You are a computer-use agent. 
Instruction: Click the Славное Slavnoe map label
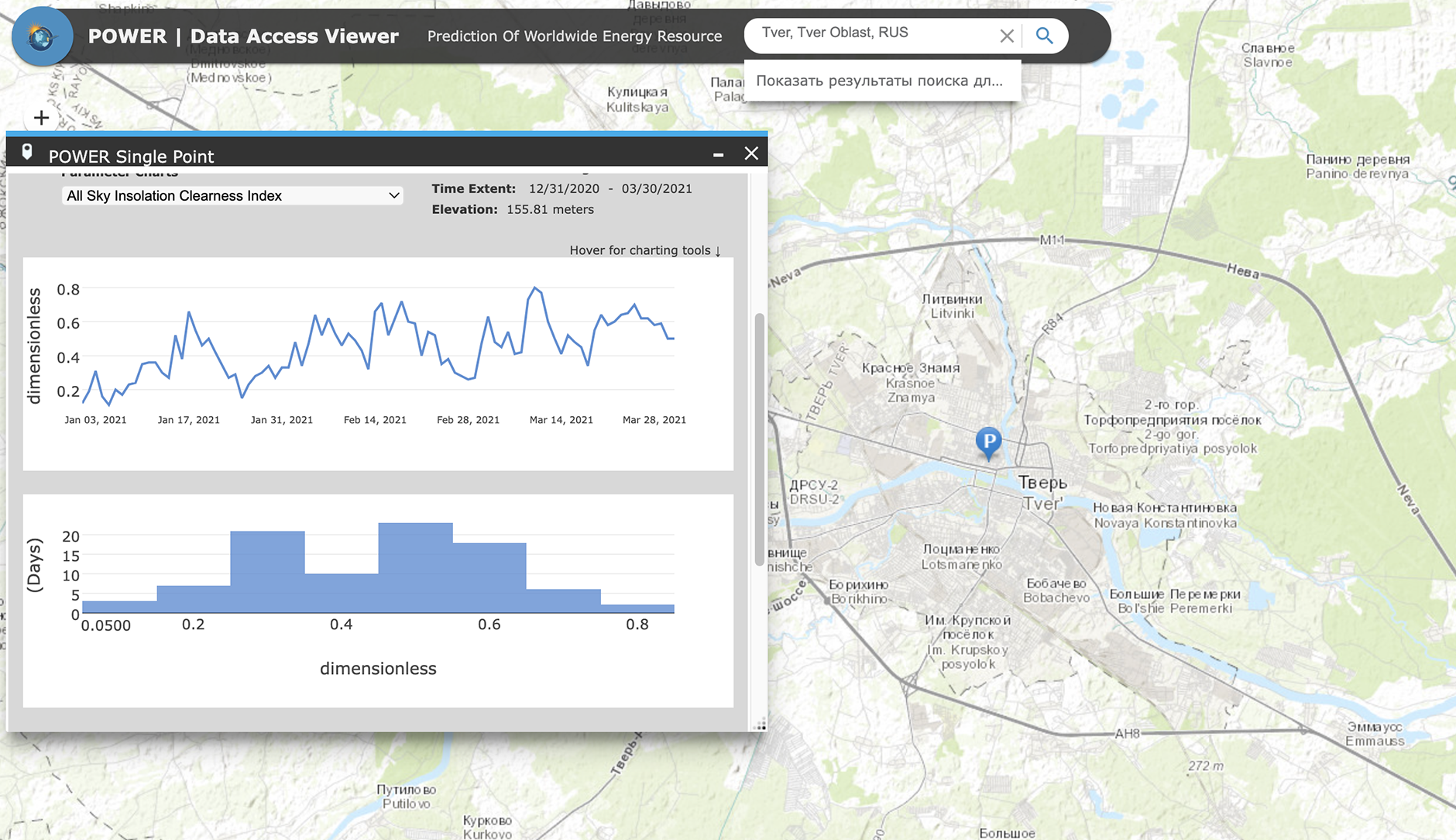pyautogui.click(x=1268, y=55)
